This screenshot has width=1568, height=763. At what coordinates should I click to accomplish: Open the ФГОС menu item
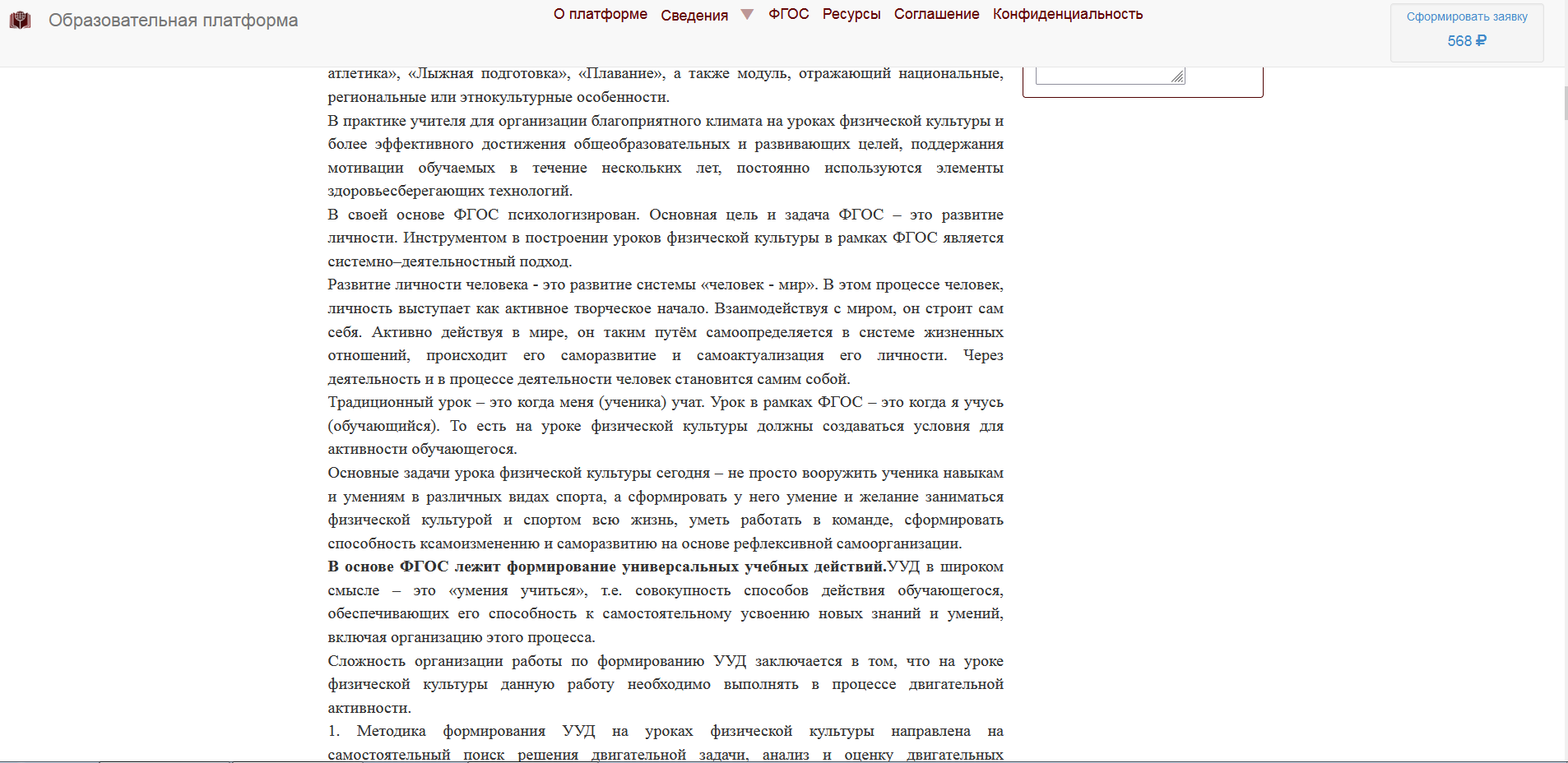click(789, 14)
